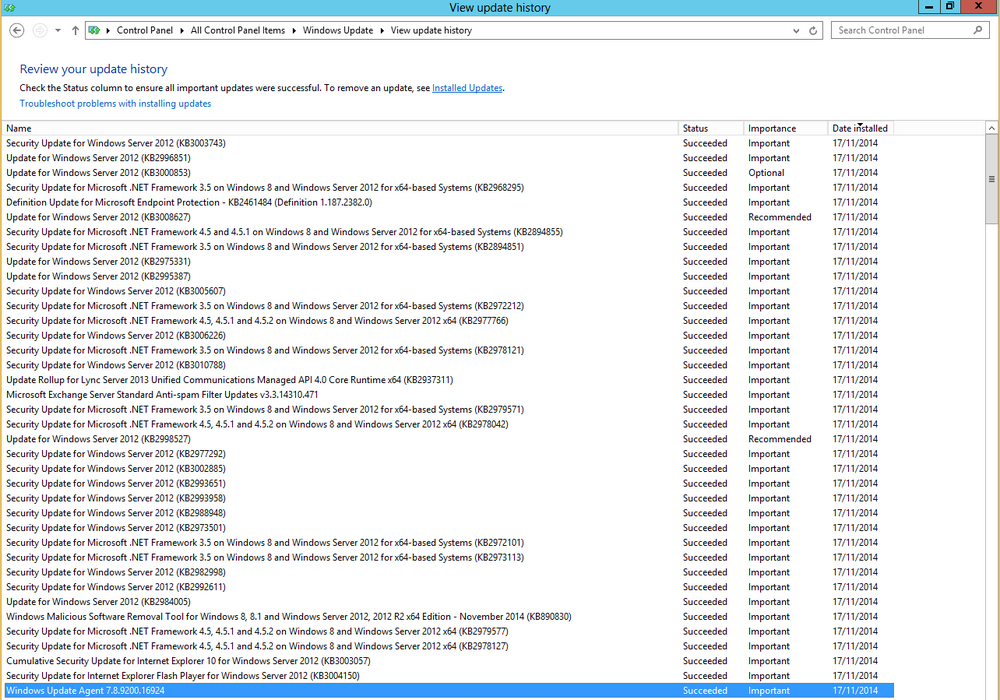Select Security Update KB3003743 row
Image resolution: width=1000 pixels, height=700 pixels.
point(449,143)
